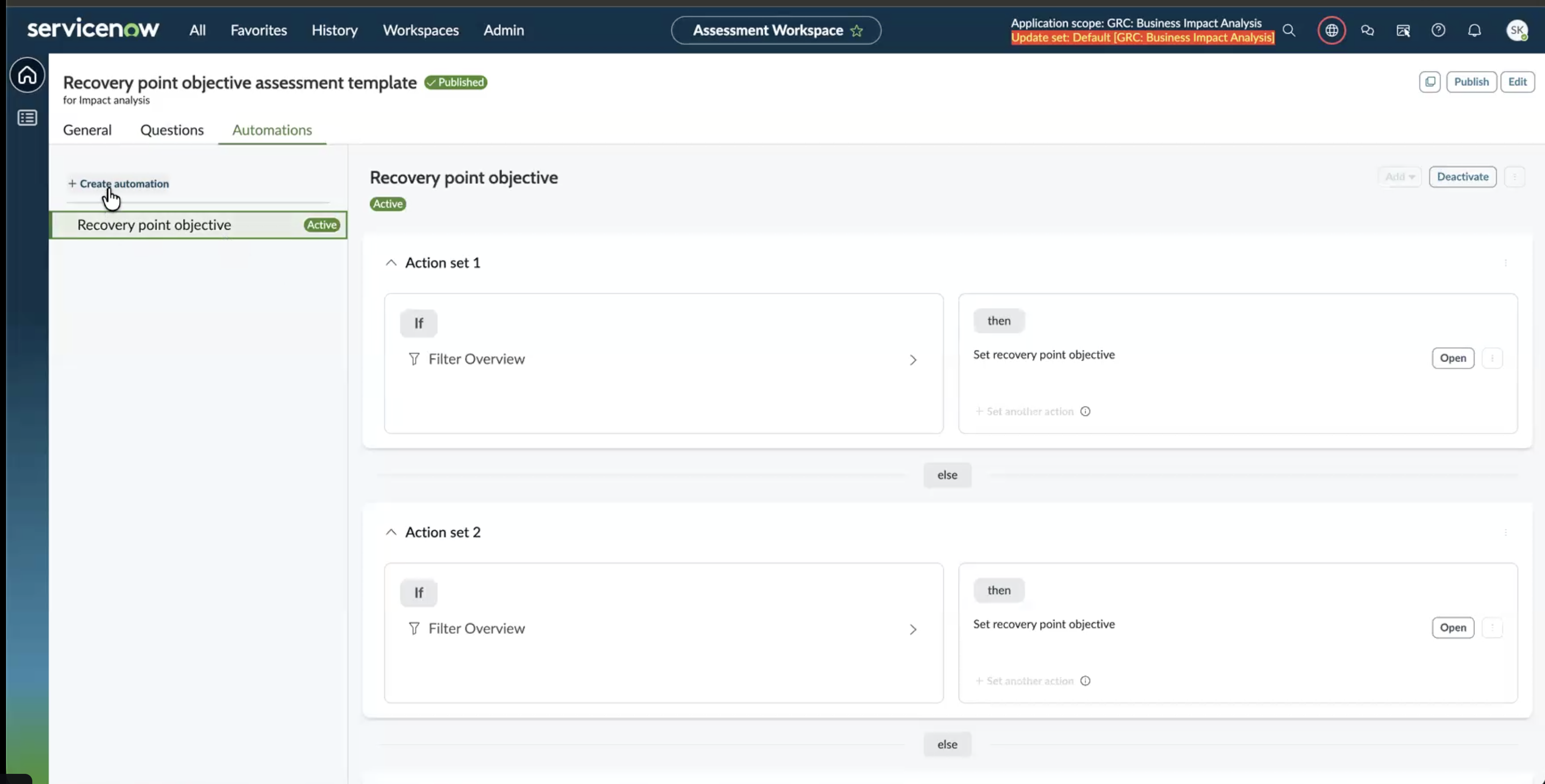The image size is (1545, 784).
Task: Expand Filter Overview arrow in Action set 1
Action: pos(913,360)
